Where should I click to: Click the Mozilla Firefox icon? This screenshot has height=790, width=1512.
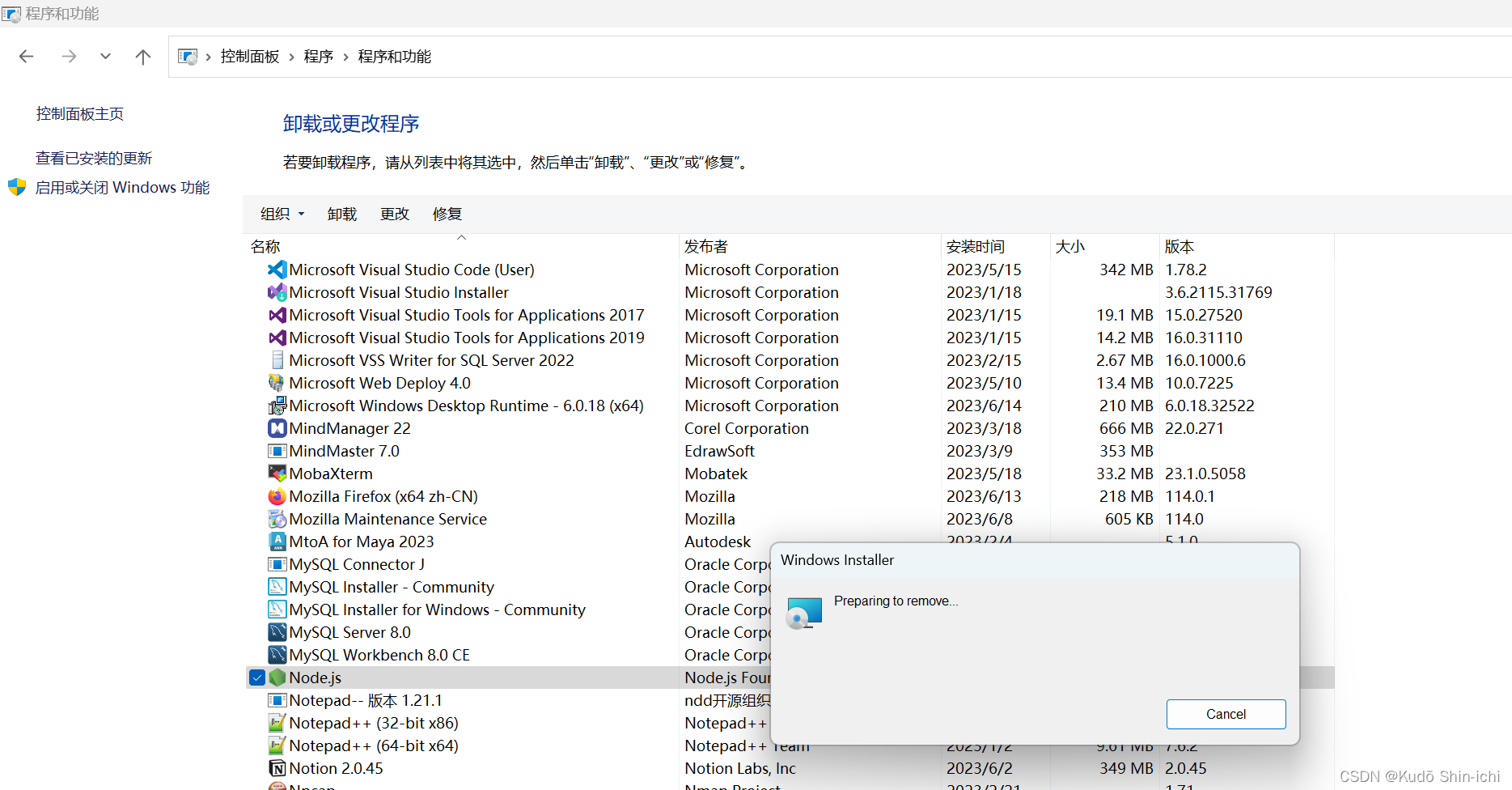(x=277, y=496)
